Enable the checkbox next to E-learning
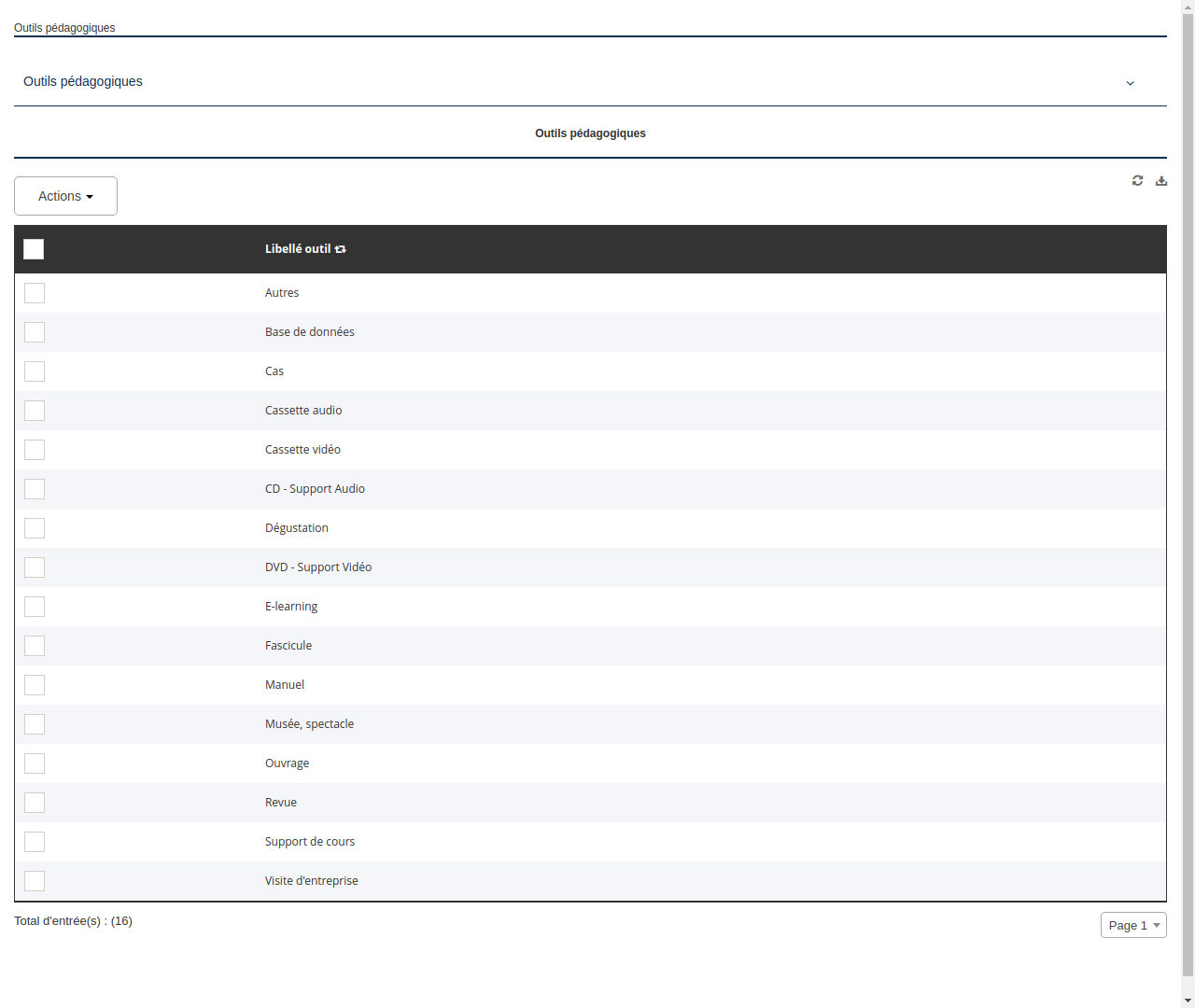This screenshot has height=1008, width=1195. [x=35, y=607]
